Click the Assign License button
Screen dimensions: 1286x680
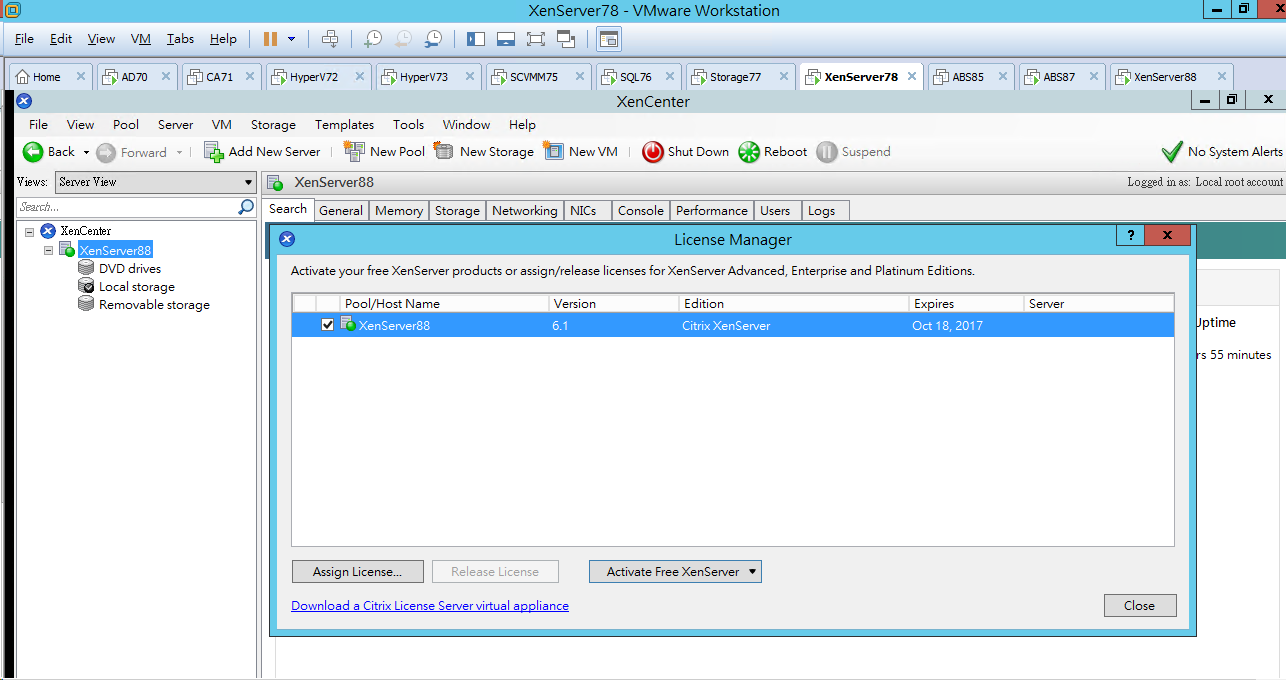point(357,572)
